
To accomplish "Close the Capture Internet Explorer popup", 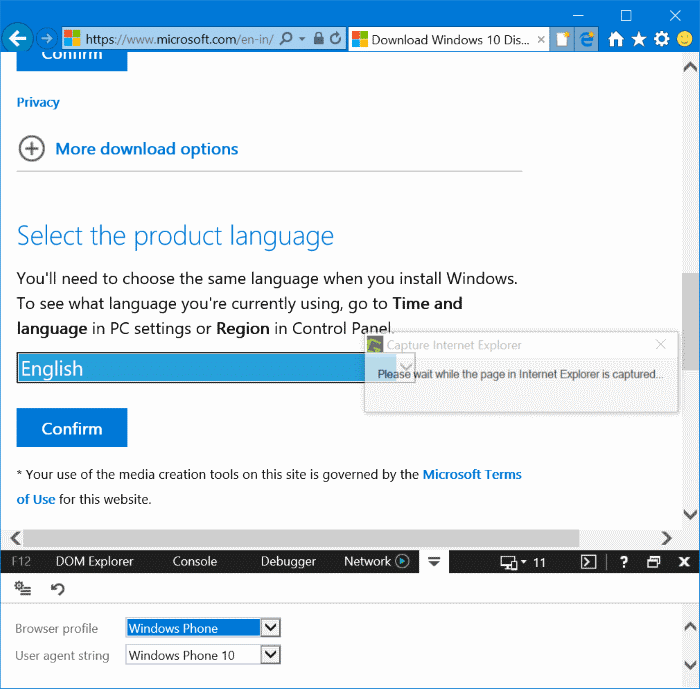I will [x=661, y=344].
